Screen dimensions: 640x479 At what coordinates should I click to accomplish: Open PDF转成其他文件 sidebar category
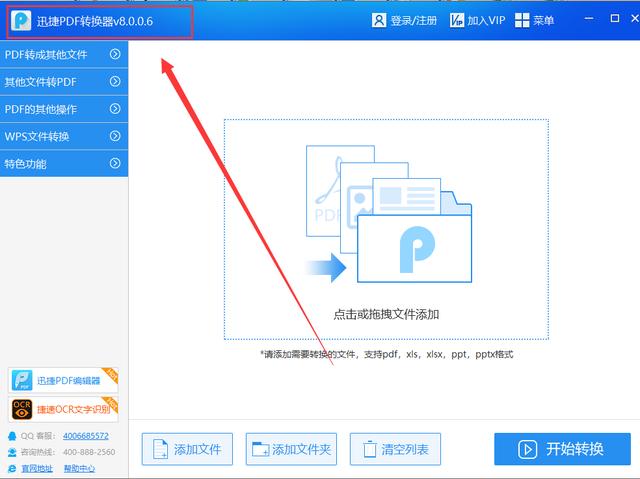coord(64,54)
